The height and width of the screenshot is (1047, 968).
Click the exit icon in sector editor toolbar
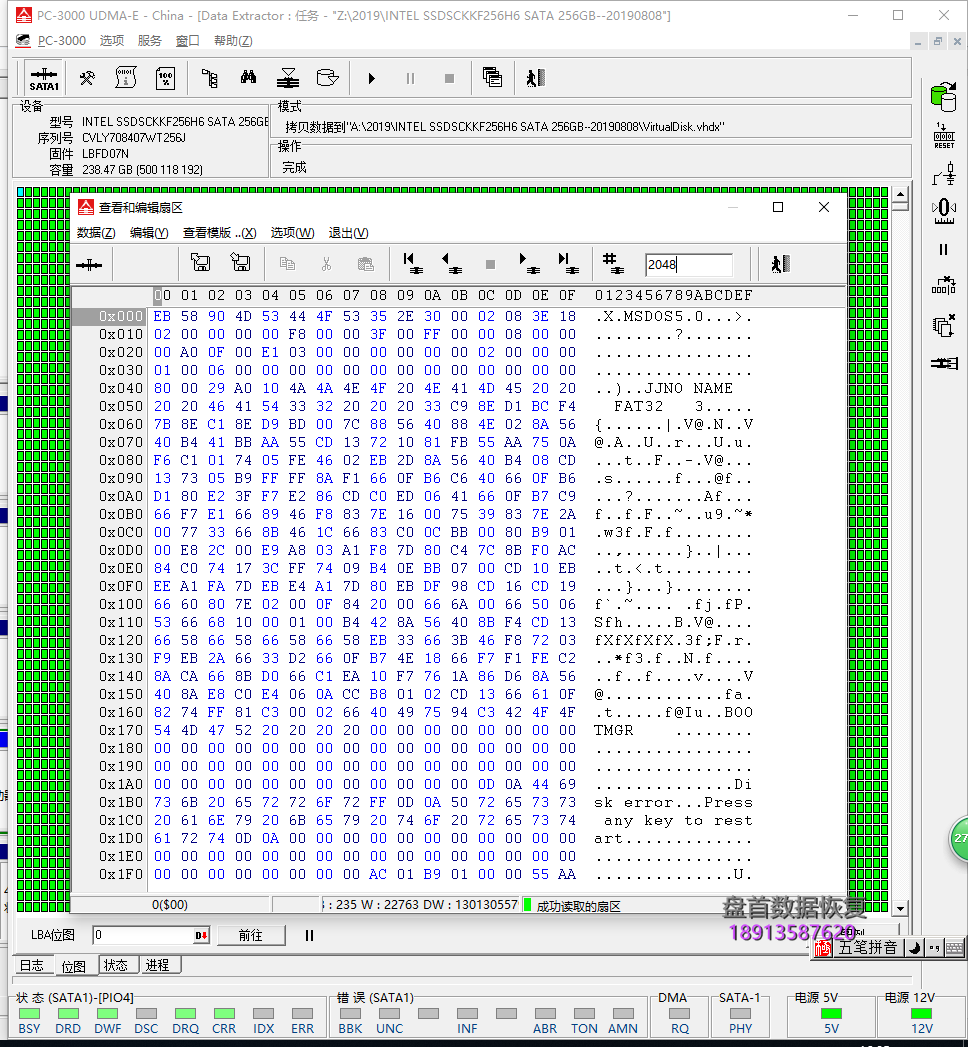780,264
